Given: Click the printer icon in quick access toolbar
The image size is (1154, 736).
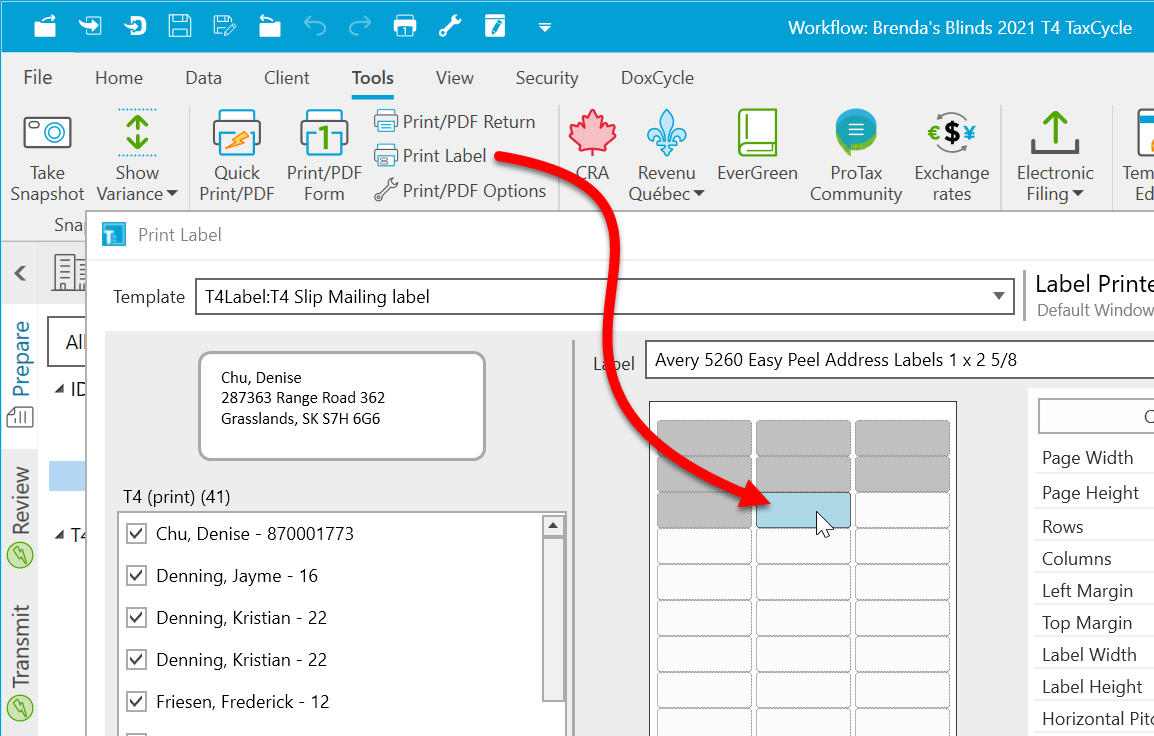Looking at the screenshot, I should tap(405, 26).
